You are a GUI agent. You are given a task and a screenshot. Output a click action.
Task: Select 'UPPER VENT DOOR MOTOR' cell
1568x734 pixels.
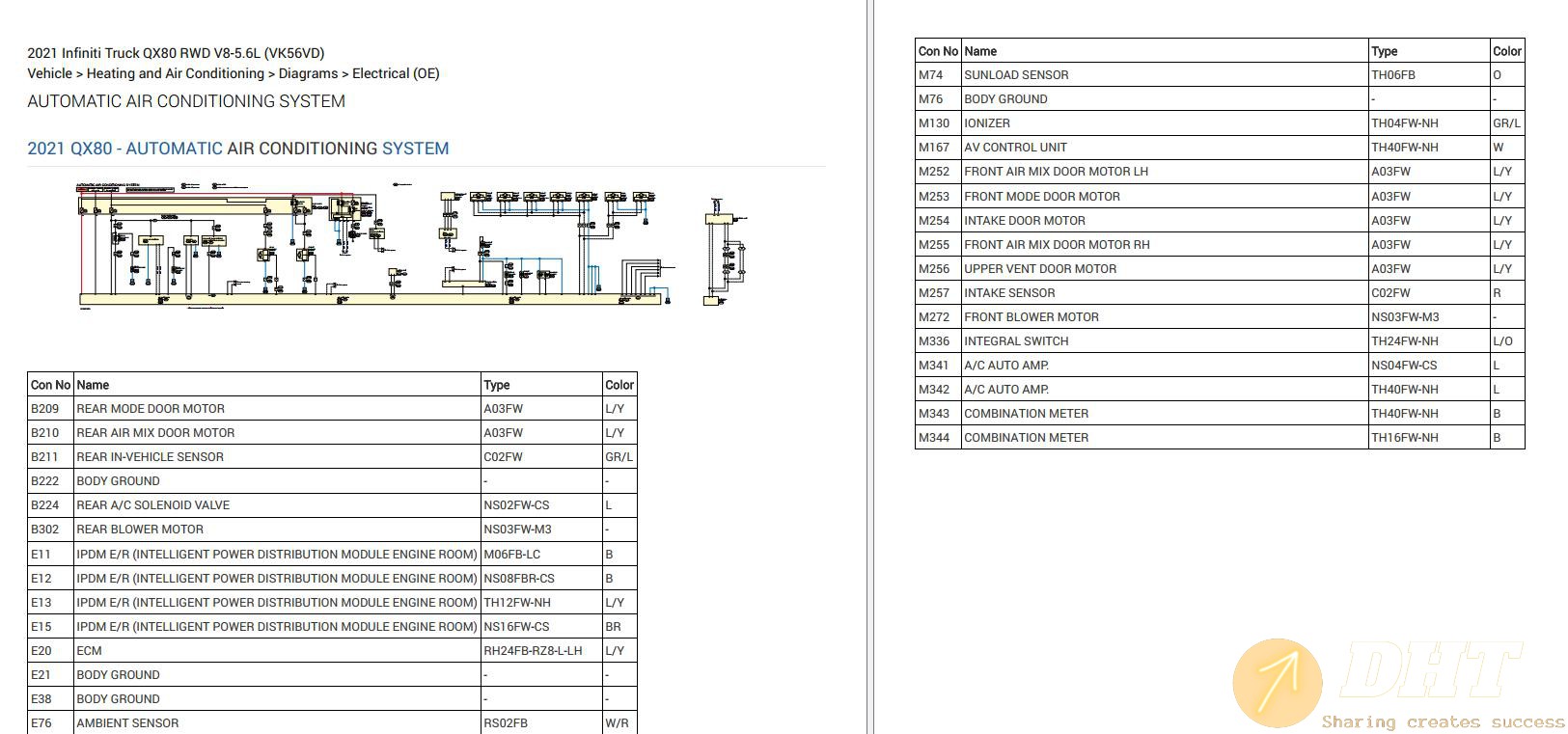[x=1165, y=268]
